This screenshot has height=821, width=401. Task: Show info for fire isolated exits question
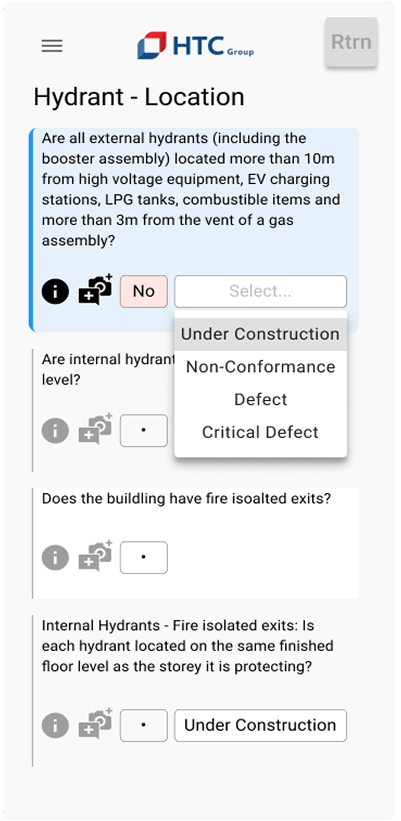coord(55,557)
